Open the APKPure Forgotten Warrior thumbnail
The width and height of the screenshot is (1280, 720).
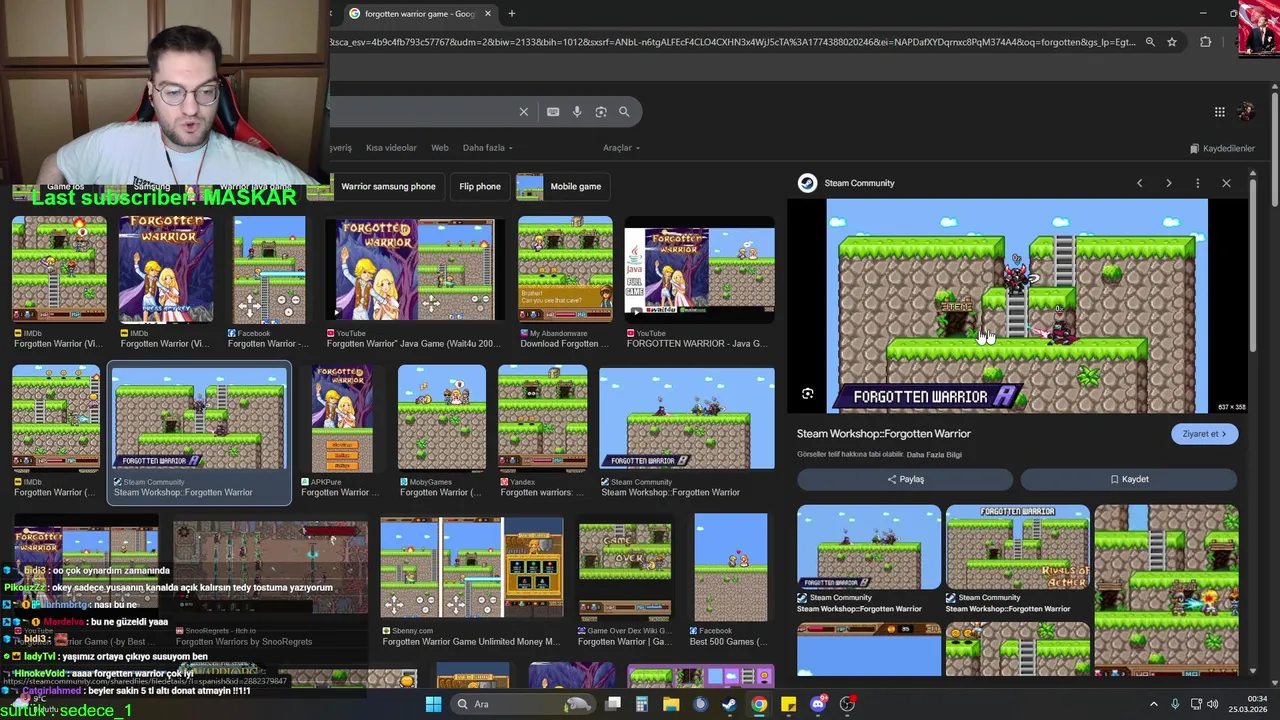tap(341, 419)
